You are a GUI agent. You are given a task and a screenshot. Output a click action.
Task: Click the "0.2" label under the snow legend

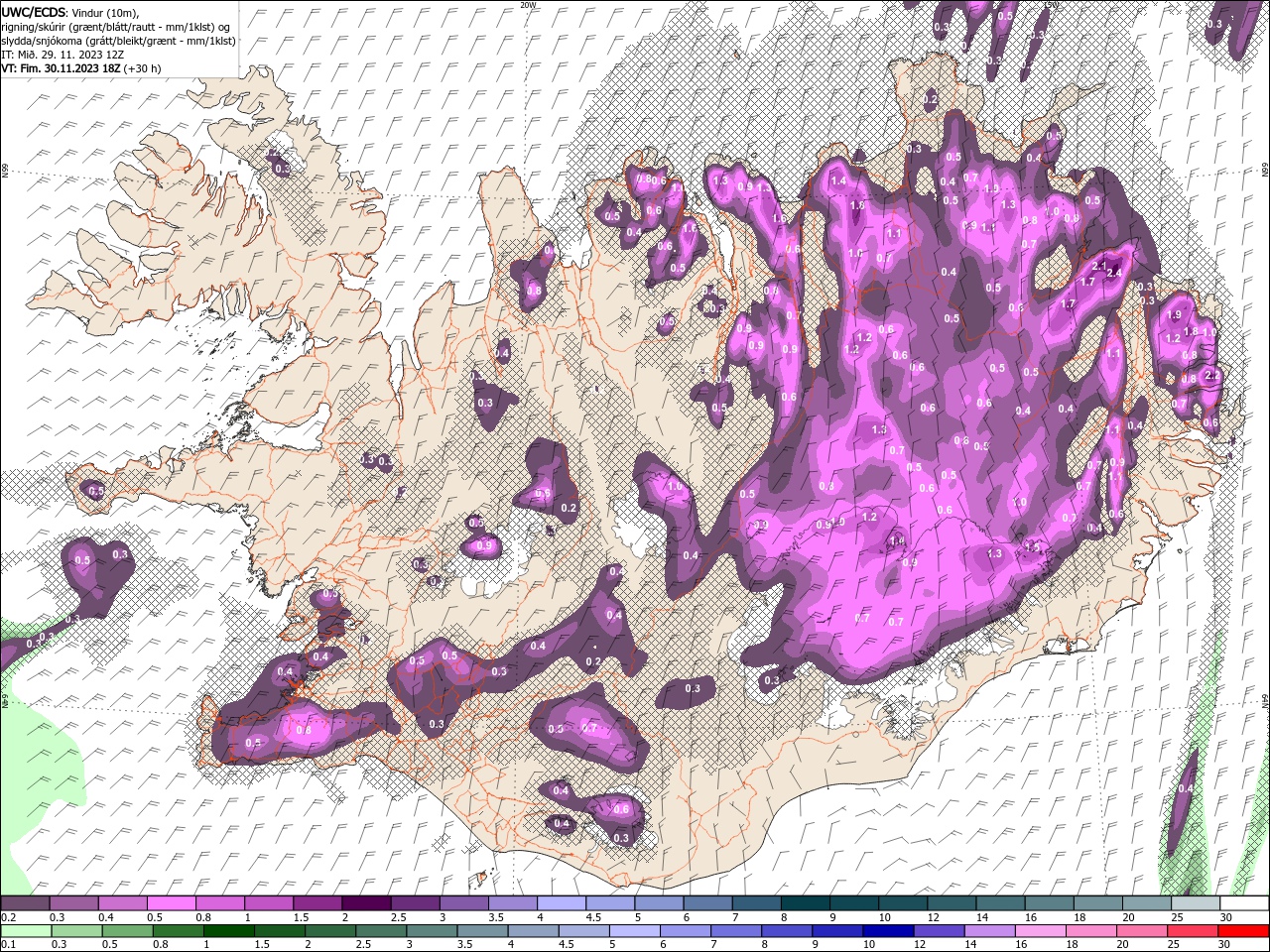pos(8,917)
